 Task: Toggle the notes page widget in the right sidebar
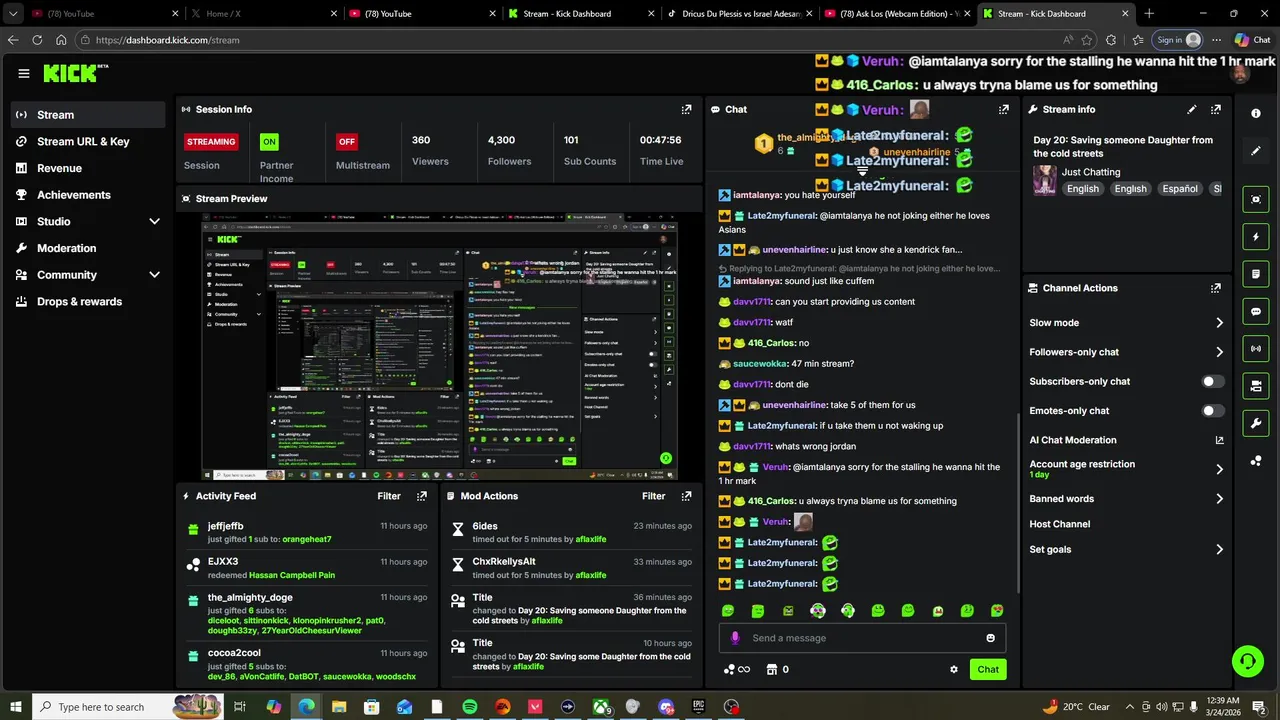1256,274
